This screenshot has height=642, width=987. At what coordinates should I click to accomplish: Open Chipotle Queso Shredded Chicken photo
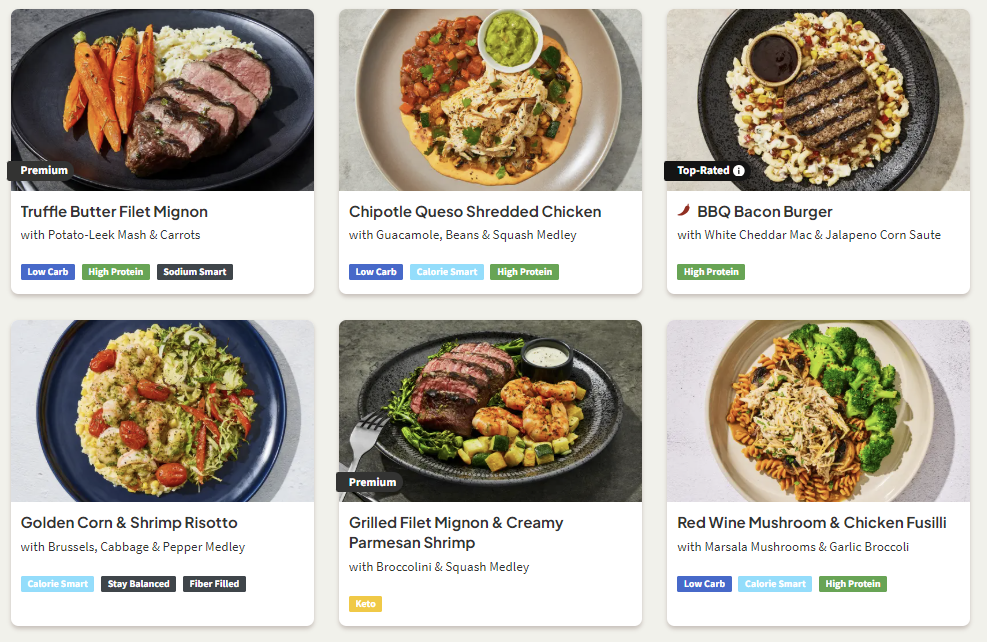490,100
